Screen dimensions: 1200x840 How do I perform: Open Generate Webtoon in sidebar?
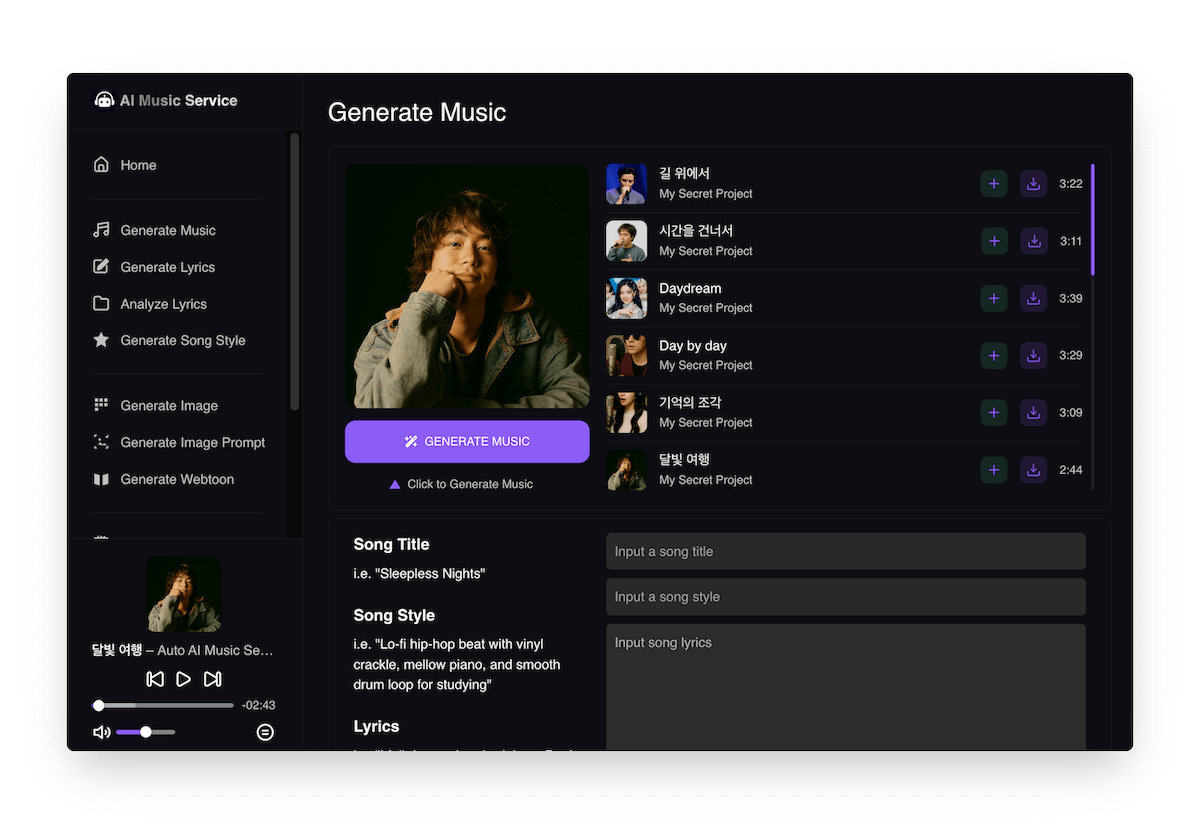(x=176, y=479)
